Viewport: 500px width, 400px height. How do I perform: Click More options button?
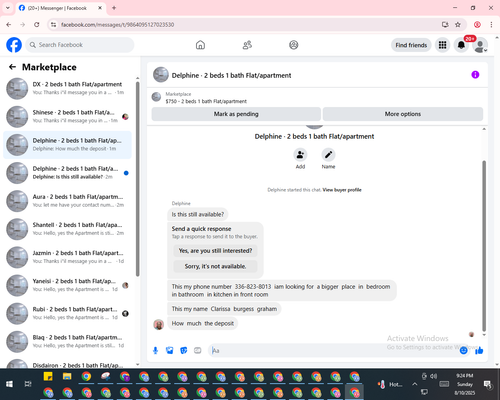tap(403, 114)
